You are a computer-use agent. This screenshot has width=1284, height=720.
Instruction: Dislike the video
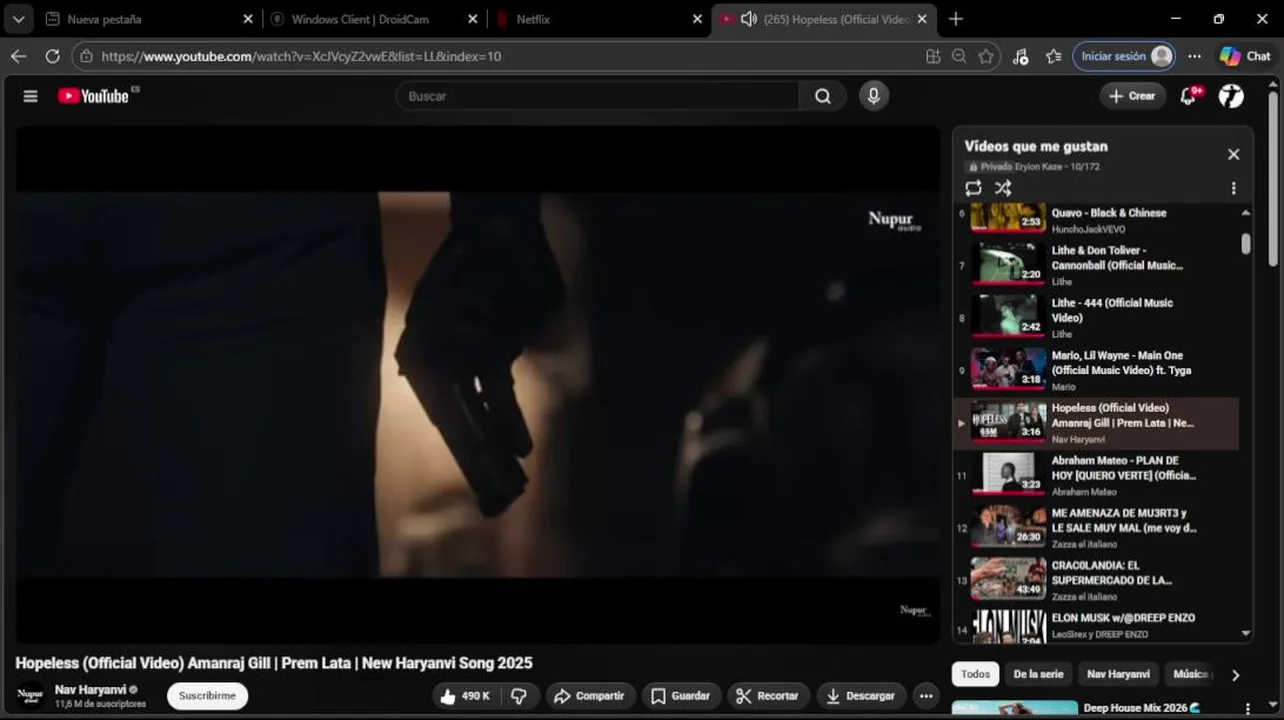[x=519, y=696]
